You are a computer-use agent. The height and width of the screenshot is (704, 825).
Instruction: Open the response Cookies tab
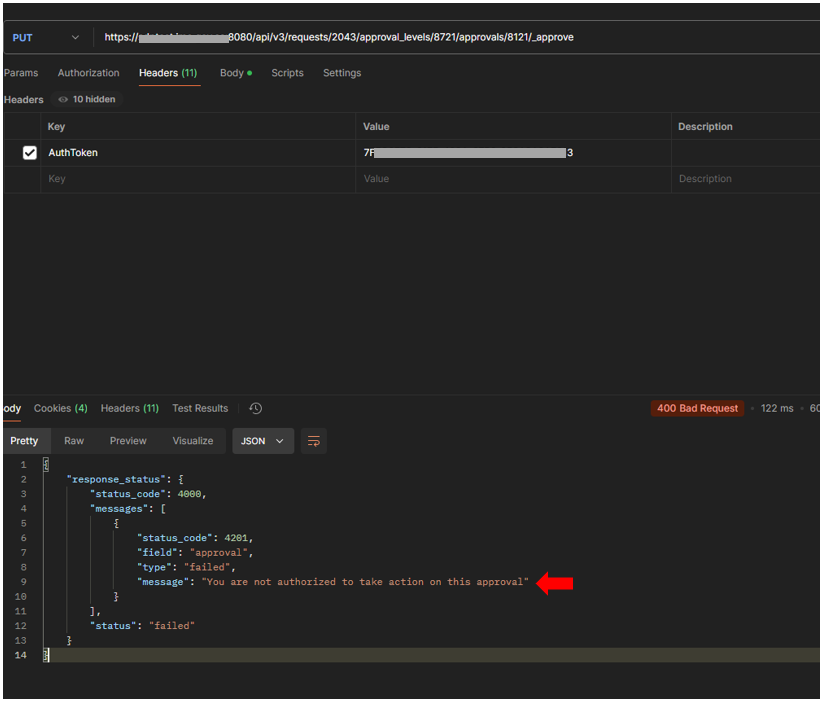[x=60, y=409]
